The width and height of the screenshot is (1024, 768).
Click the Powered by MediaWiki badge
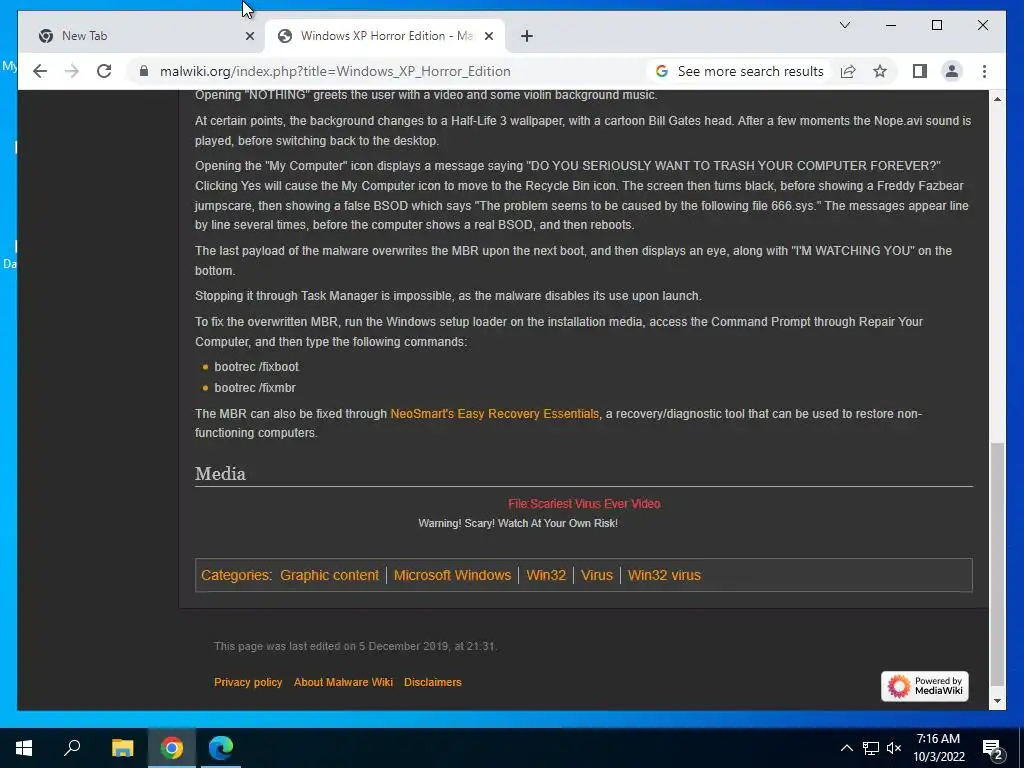[x=924, y=686]
